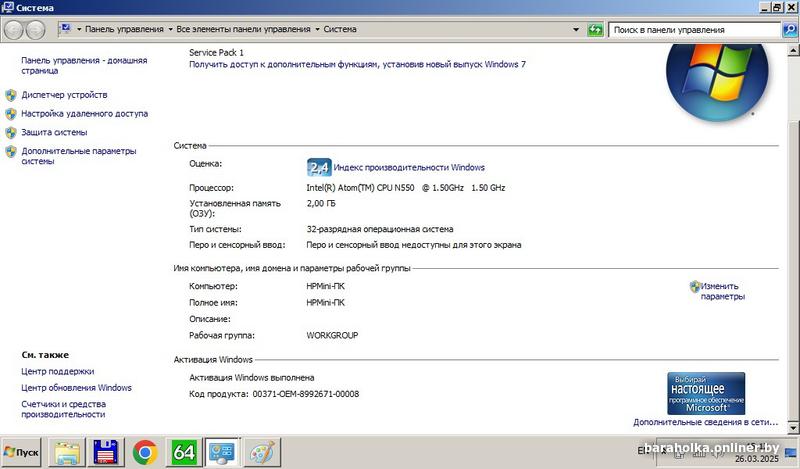Click the HPMini-ПК value next to Компьютер
Screen dimensions: 800x469
click(326, 286)
